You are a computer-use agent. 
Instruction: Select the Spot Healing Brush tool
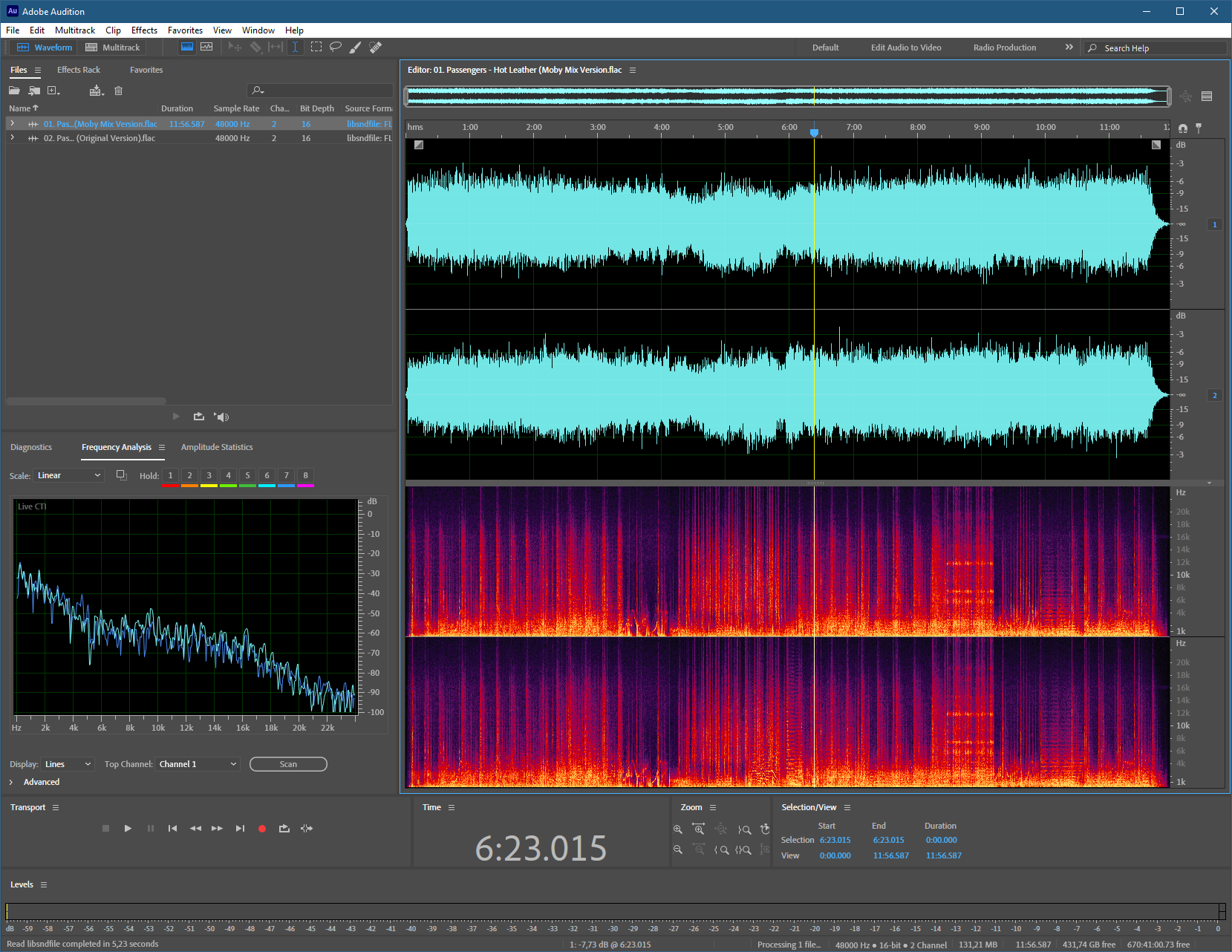coord(375,47)
